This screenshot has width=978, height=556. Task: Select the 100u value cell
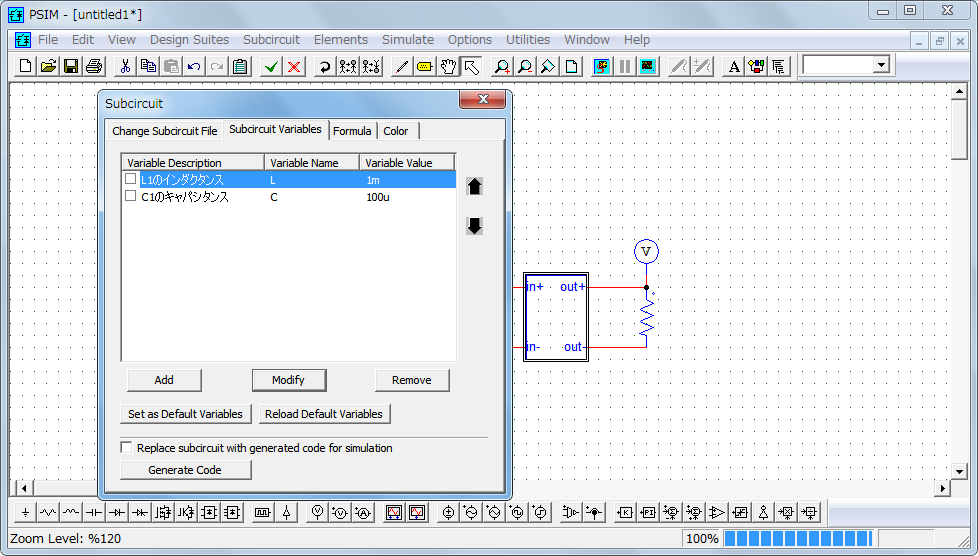coord(378,197)
